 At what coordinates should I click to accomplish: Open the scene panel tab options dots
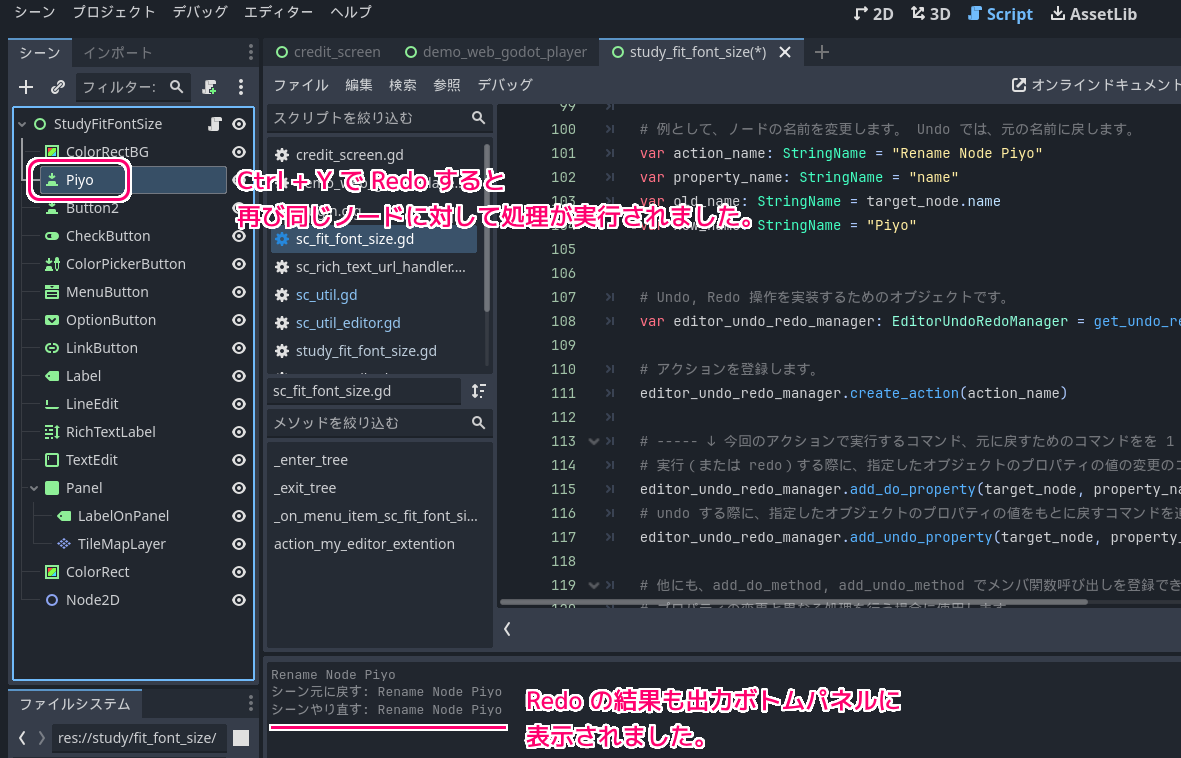pyautogui.click(x=250, y=52)
